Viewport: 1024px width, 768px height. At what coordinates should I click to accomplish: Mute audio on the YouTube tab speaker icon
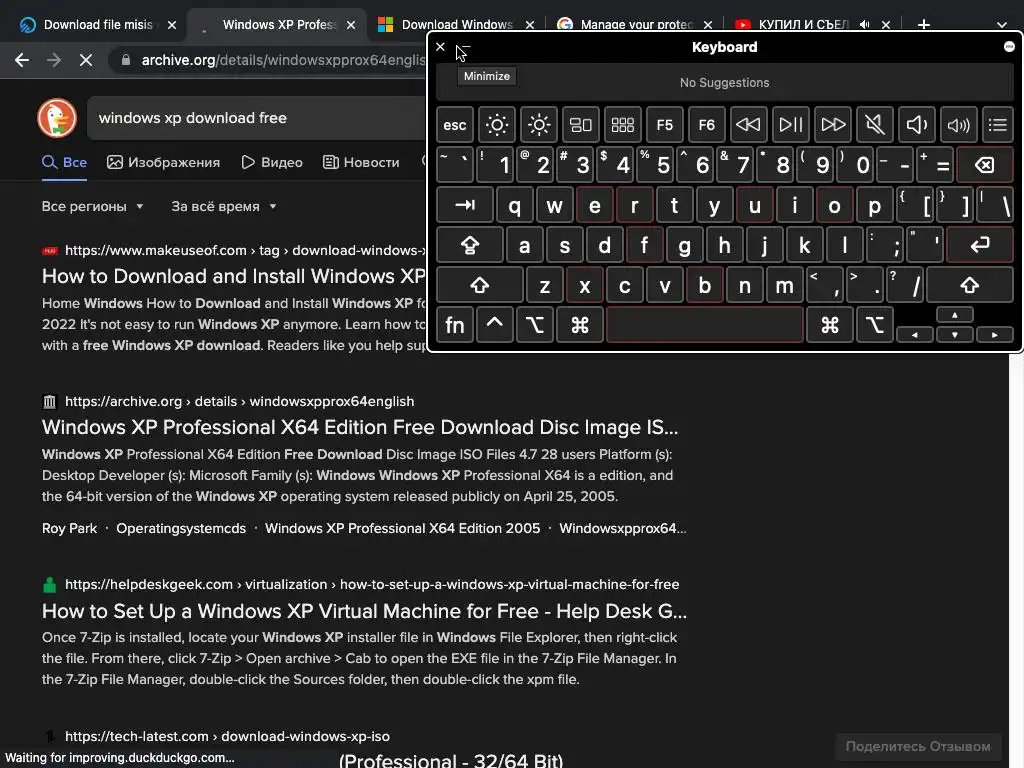coord(864,25)
